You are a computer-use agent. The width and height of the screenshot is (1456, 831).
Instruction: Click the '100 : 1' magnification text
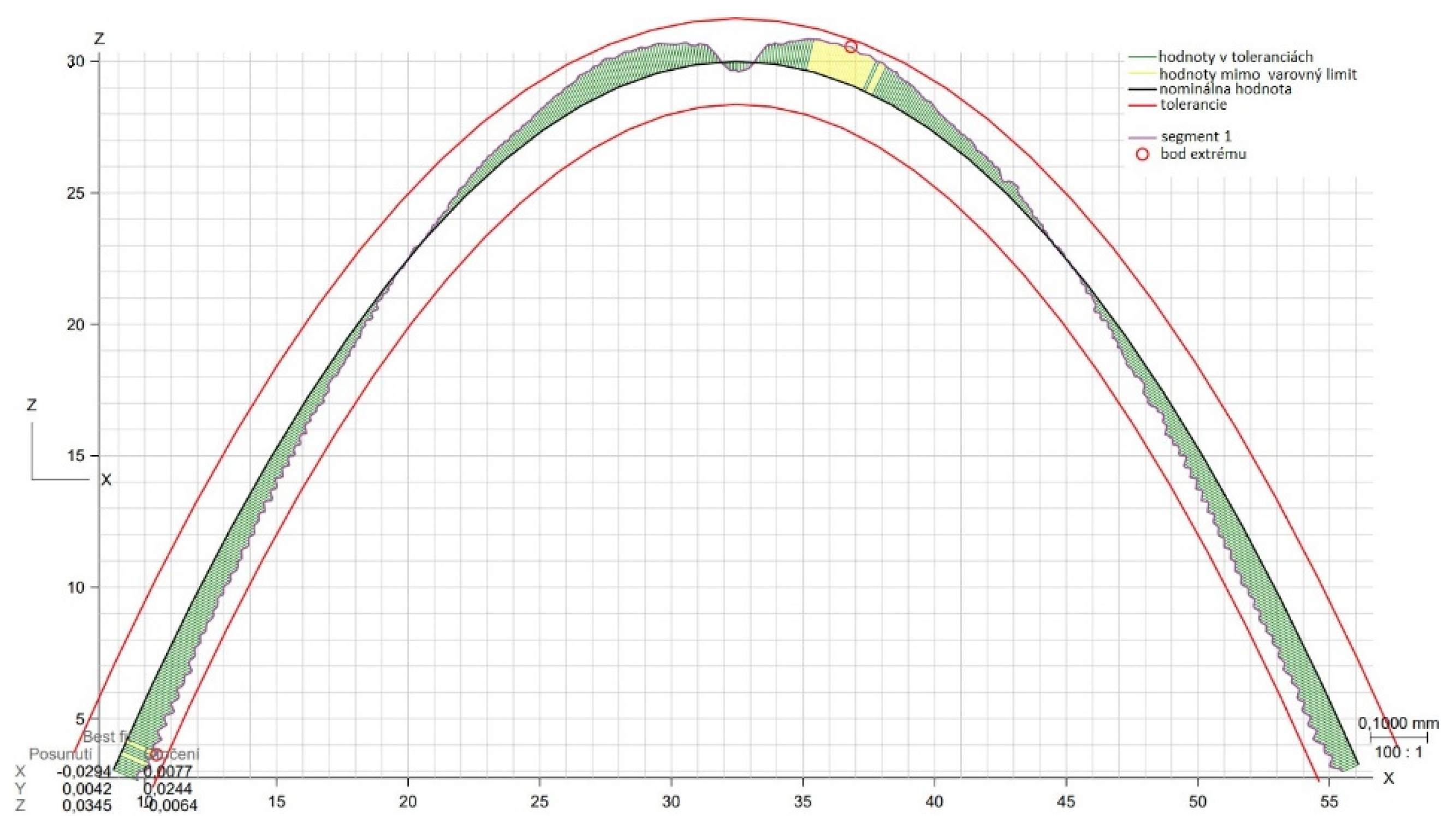coord(1398,752)
